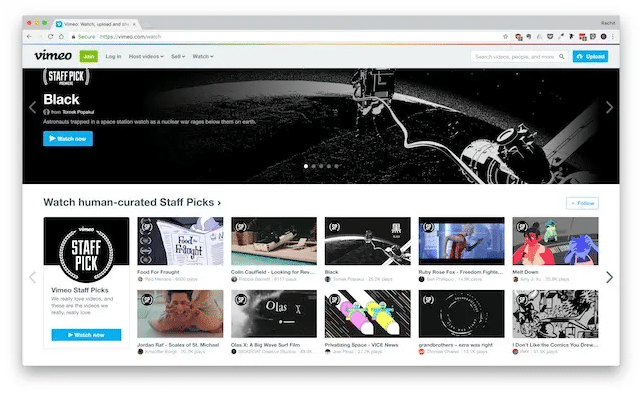Click the 'Melt Down' video title
Screen dimensions: 640x393
tap(525, 272)
